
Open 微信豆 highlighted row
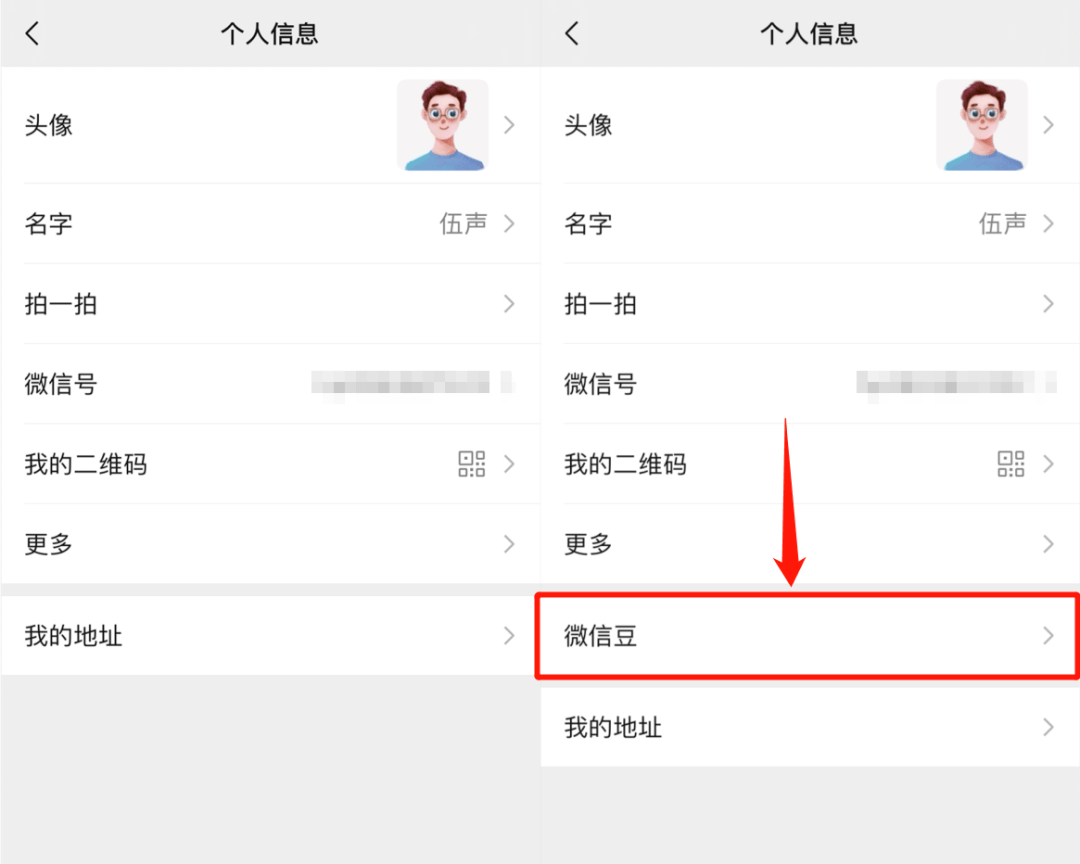click(808, 636)
